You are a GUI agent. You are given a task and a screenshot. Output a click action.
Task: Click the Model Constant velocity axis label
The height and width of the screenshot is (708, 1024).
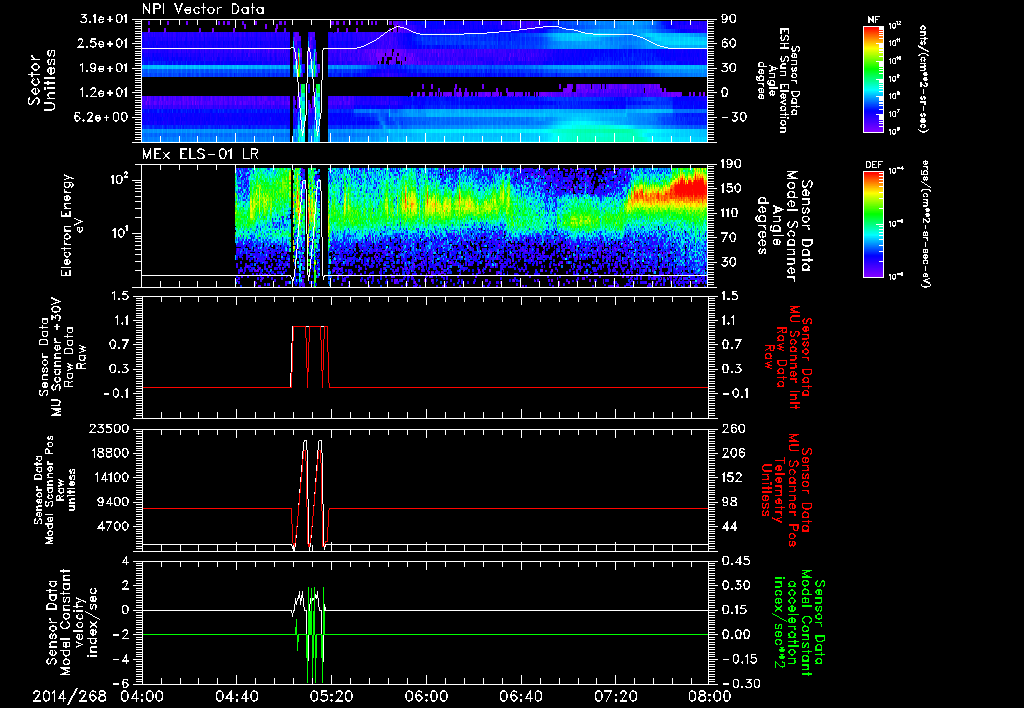coord(70,621)
